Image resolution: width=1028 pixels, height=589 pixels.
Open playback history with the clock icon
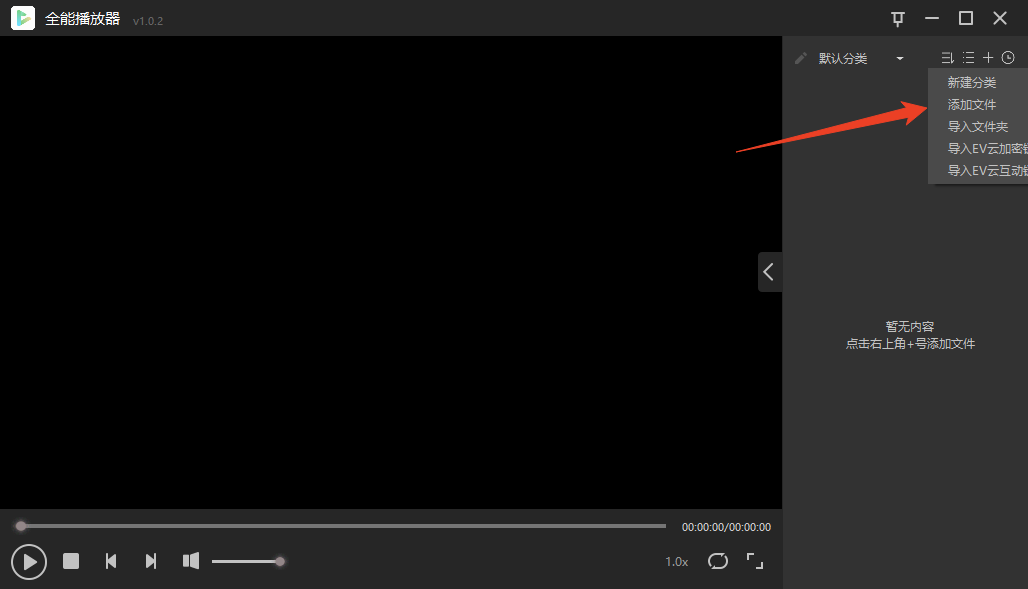click(1008, 58)
